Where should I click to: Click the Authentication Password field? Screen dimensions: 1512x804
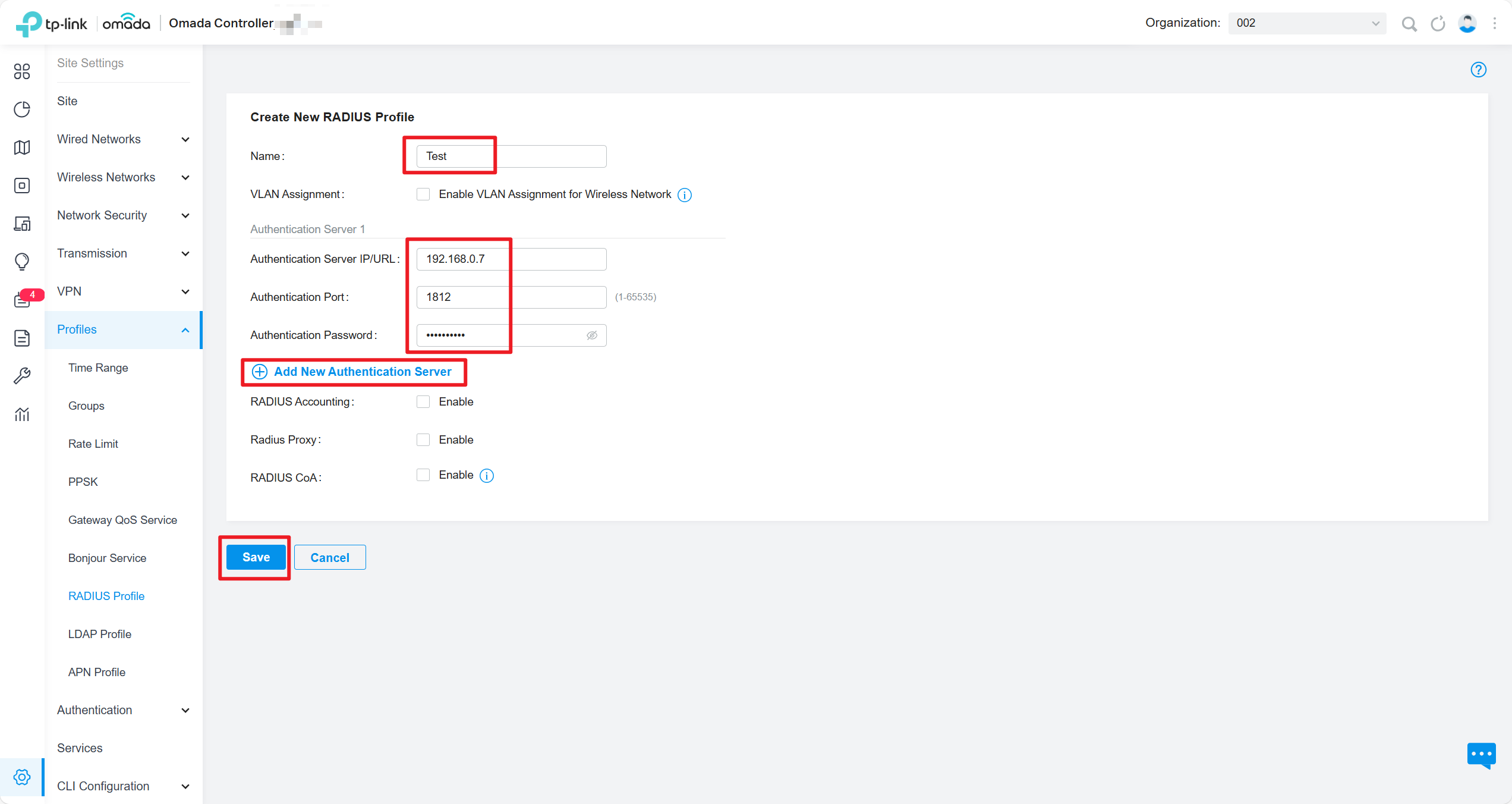(511, 335)
